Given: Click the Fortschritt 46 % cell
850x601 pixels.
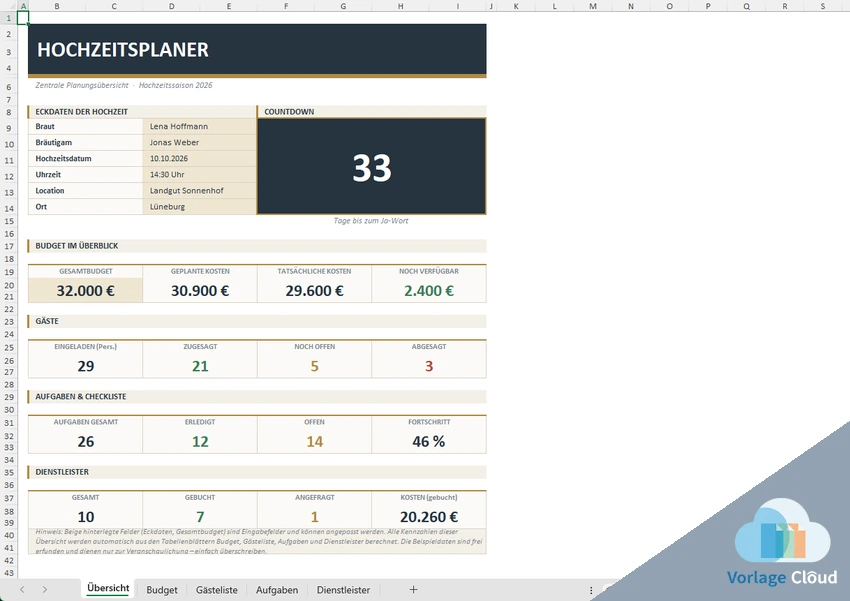Looking at the screenshot, I should [429, 441].
